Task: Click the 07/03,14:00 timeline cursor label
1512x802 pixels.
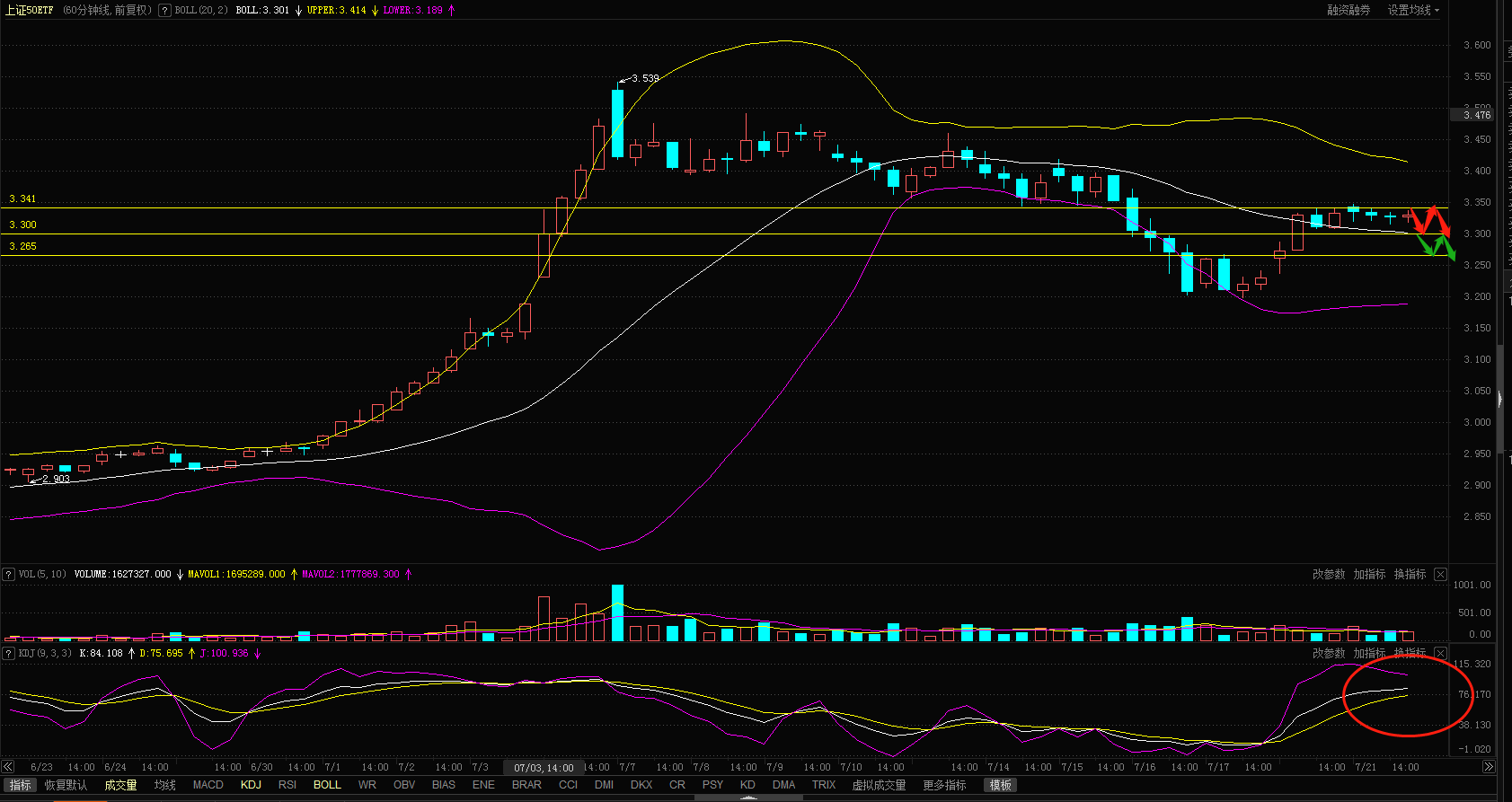Action: pyautogui.click(x=544, y=768)
